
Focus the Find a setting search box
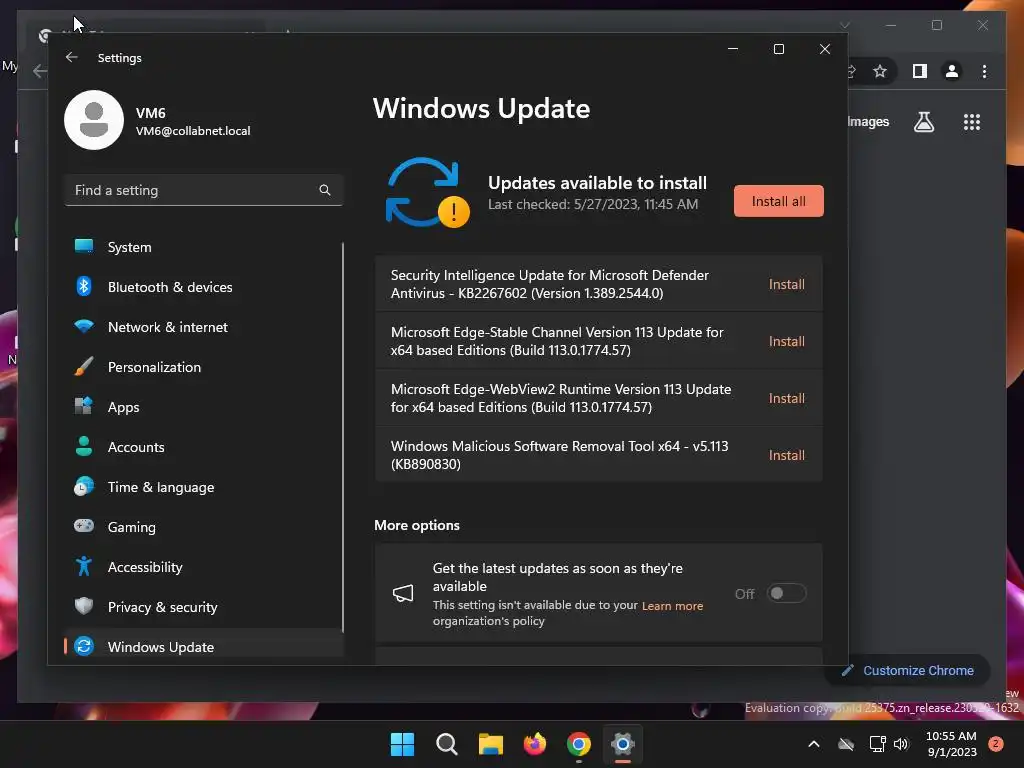pyautogui.click(x=204, y=190)
